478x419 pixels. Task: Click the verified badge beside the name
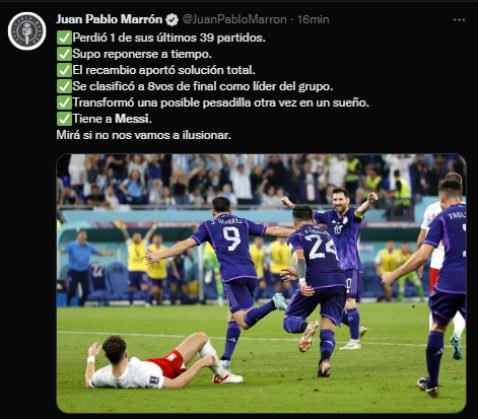pos(172,20)
